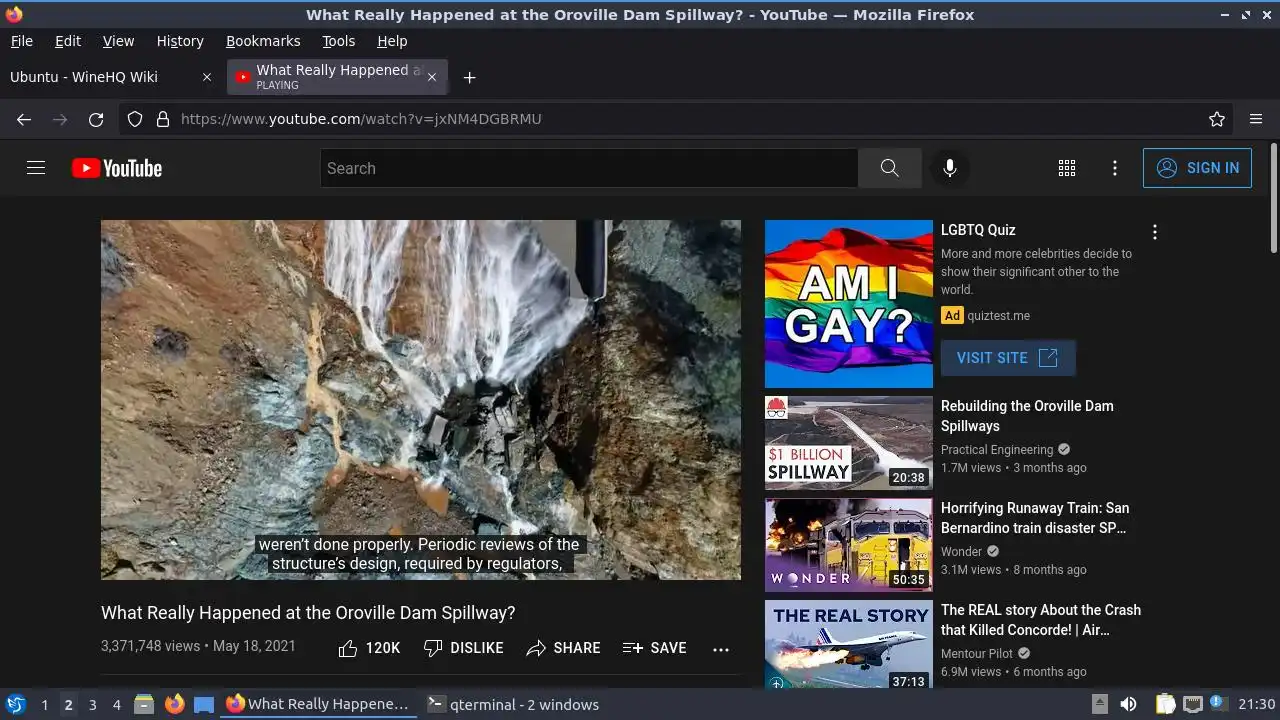This screenshot has width=1280, height=720.
Task: Open the Help menu
Action: (392, 41)
